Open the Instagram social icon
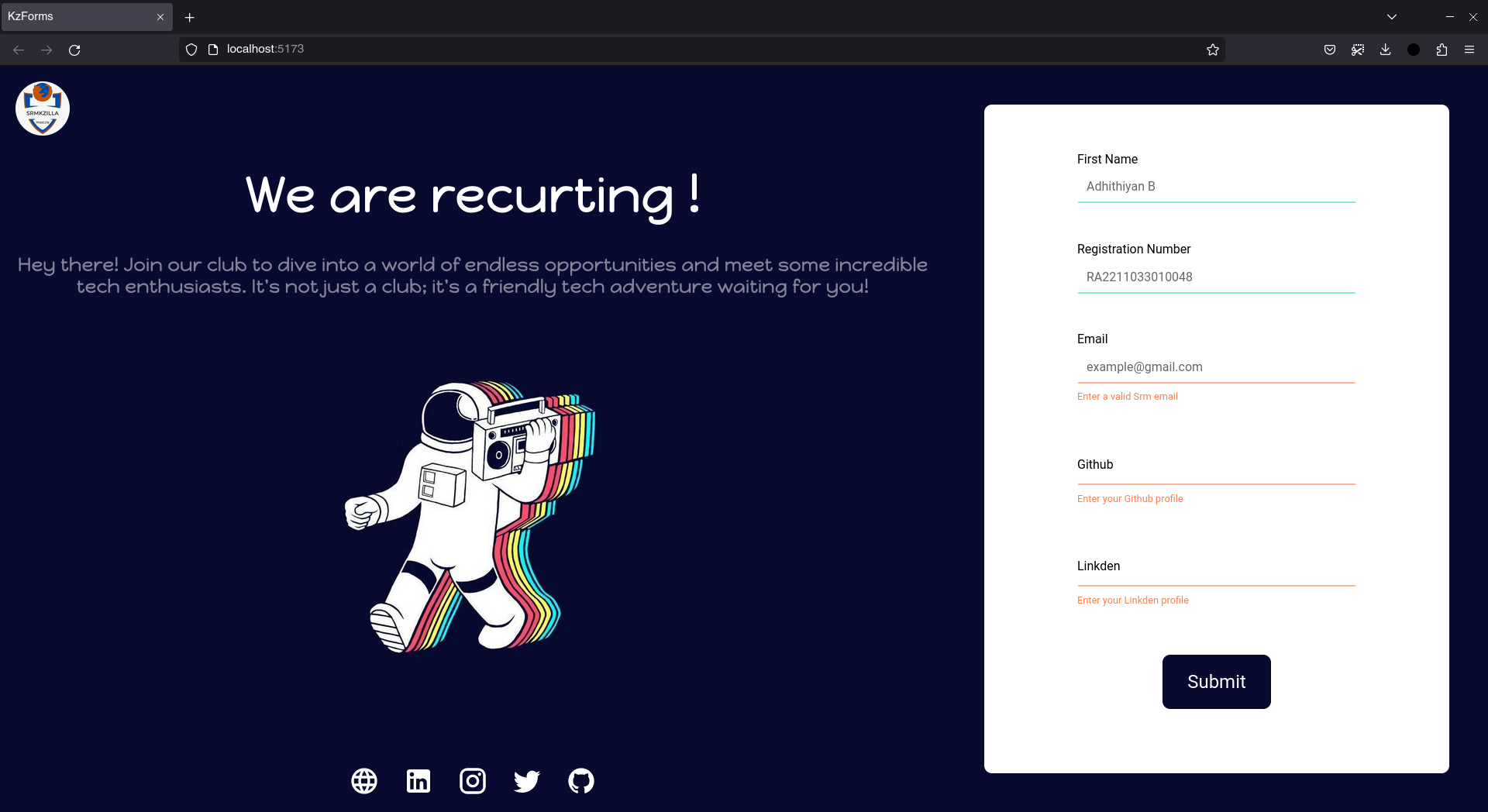This screenshot has height=812, width=1488. point(473,781)
